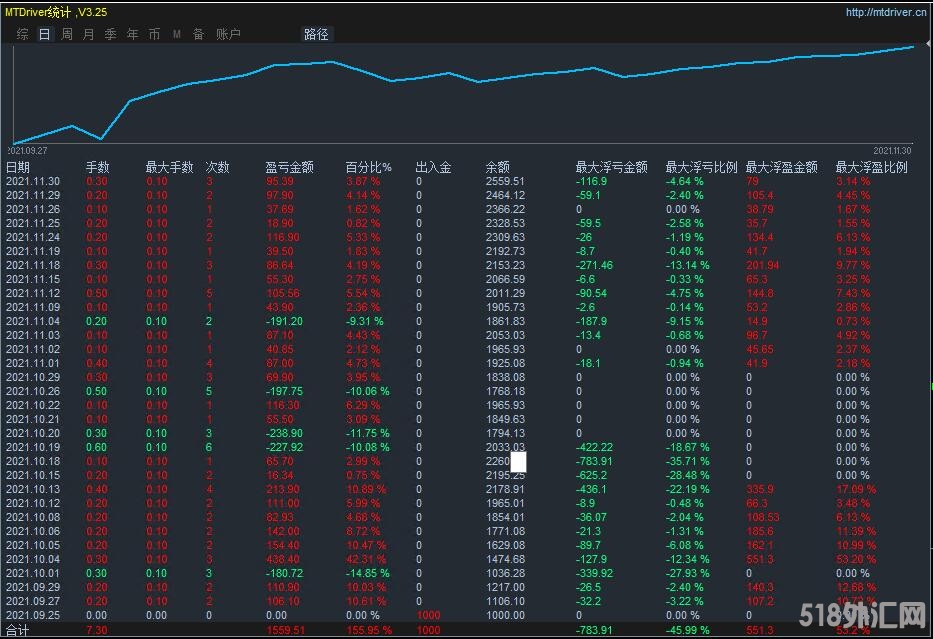Switch to the 账户 account tab
The width and height of the screenshot is (933, 639).
(x=228, y=34)
